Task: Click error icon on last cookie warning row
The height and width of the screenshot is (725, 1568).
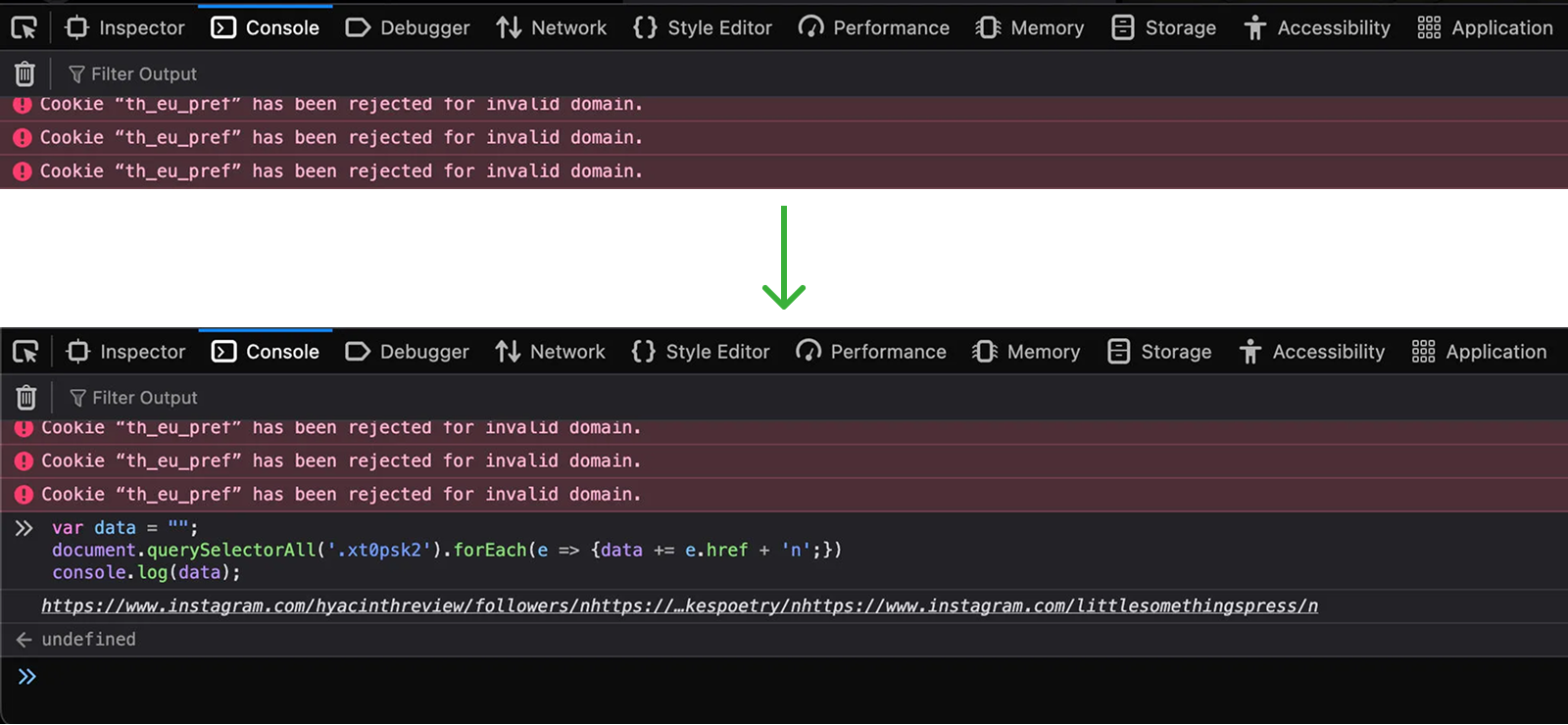Action: 24,494
